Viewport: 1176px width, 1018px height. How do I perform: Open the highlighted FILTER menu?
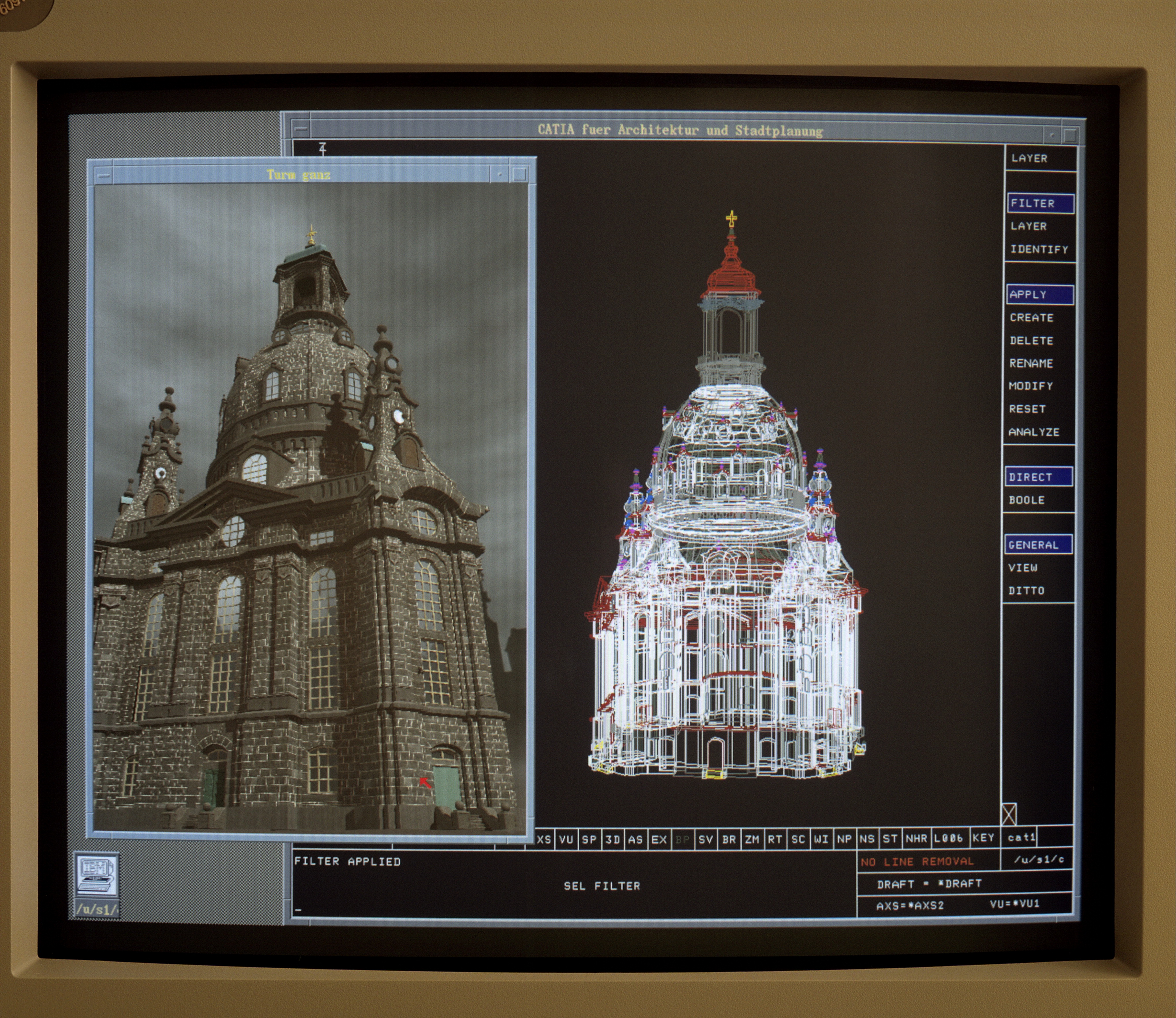pyautogui.click(x=1041, y=204)
